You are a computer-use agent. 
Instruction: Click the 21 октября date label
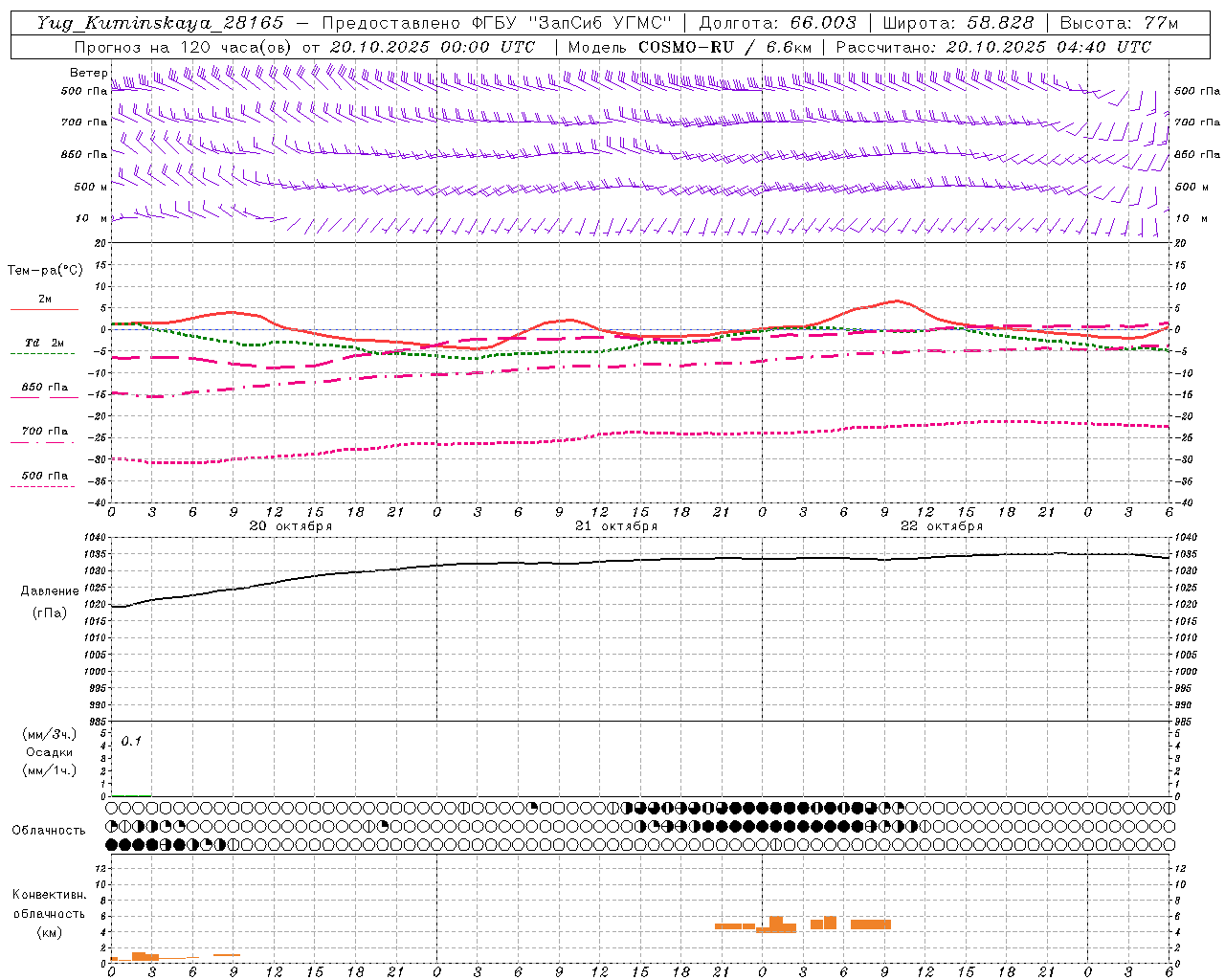pos(616,526)
